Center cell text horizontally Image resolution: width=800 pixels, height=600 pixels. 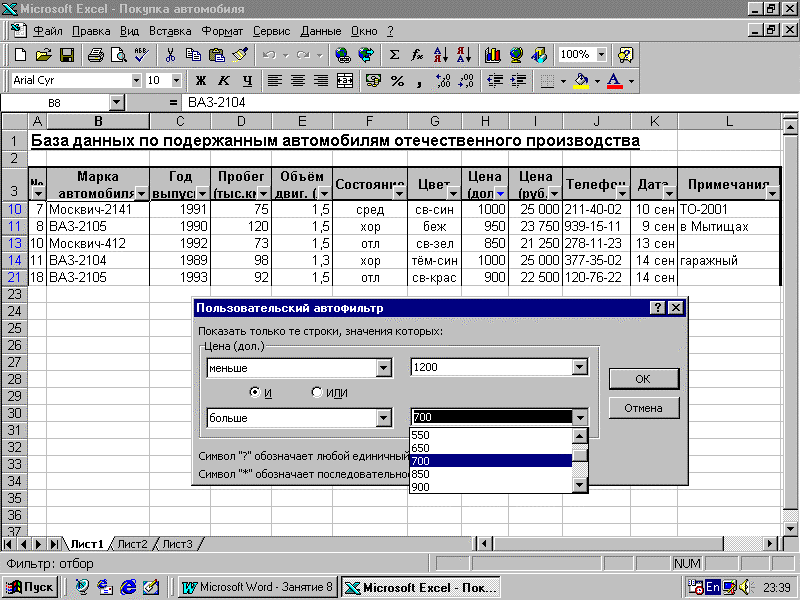pyautogui.click(x=298, y=81)
